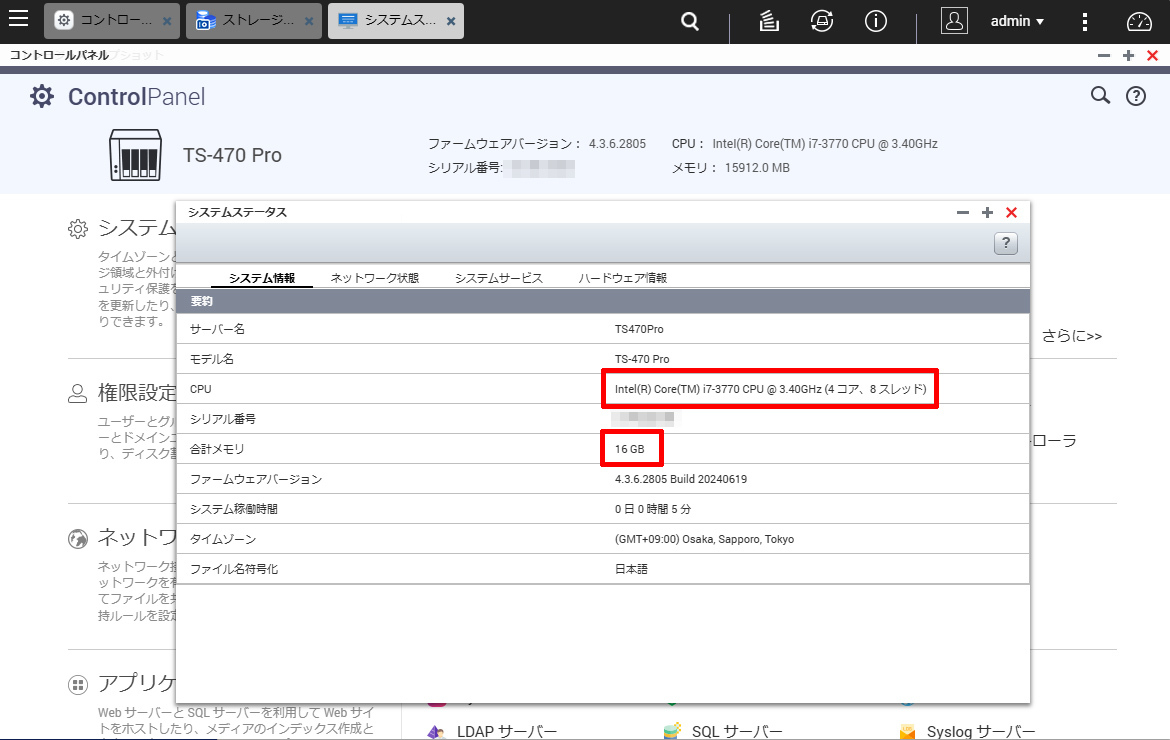Click the Intel Core i7-3770 CPU row value
This screenshot has height=740, width=1170.
point(770,389)
